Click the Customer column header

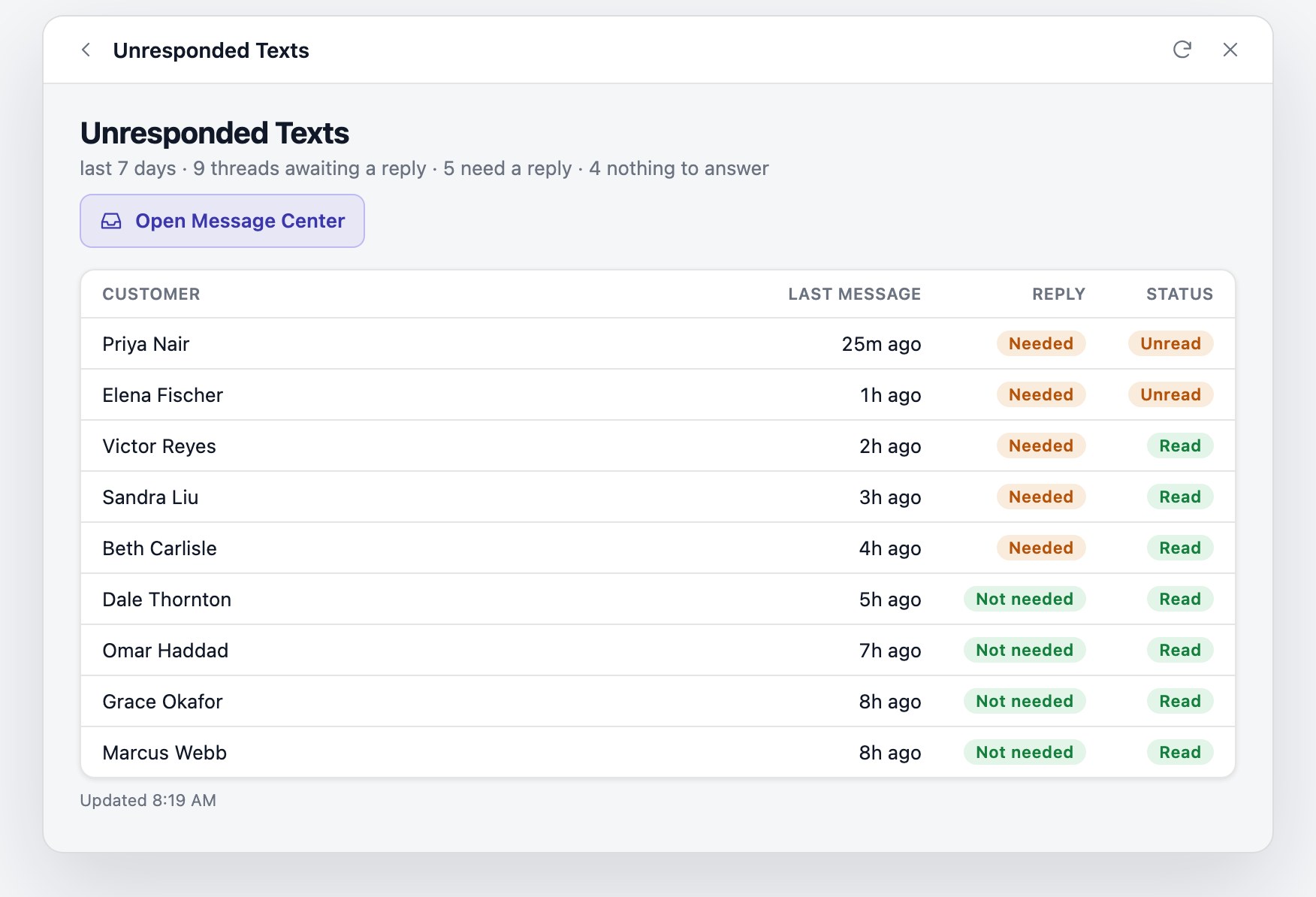151,294
